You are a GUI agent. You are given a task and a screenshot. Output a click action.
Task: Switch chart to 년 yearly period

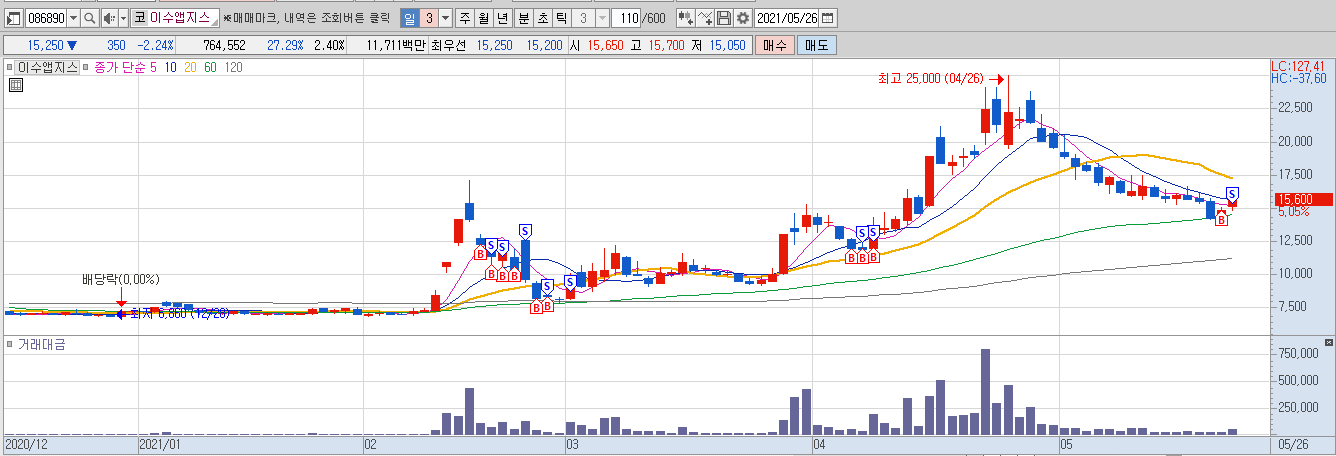pyautogui.click(x=504, y=18)
